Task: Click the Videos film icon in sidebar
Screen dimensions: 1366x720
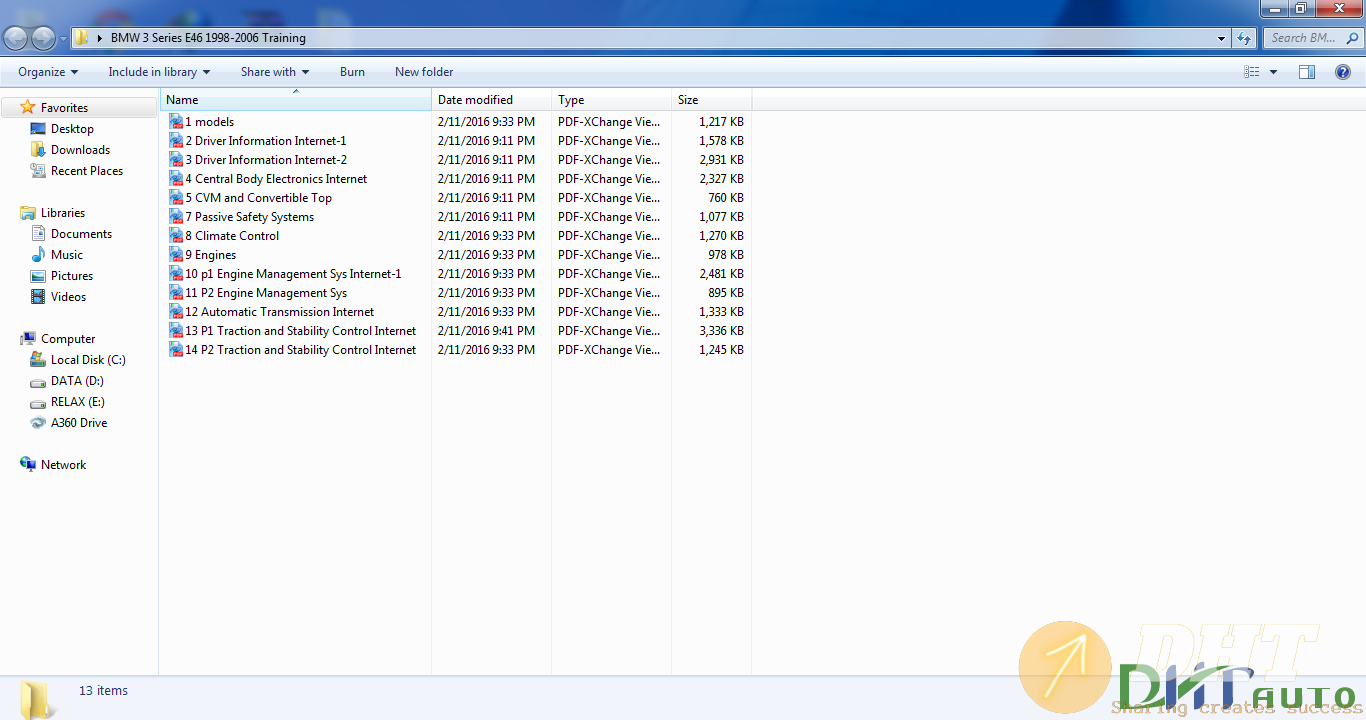Action: click(38, 297)
